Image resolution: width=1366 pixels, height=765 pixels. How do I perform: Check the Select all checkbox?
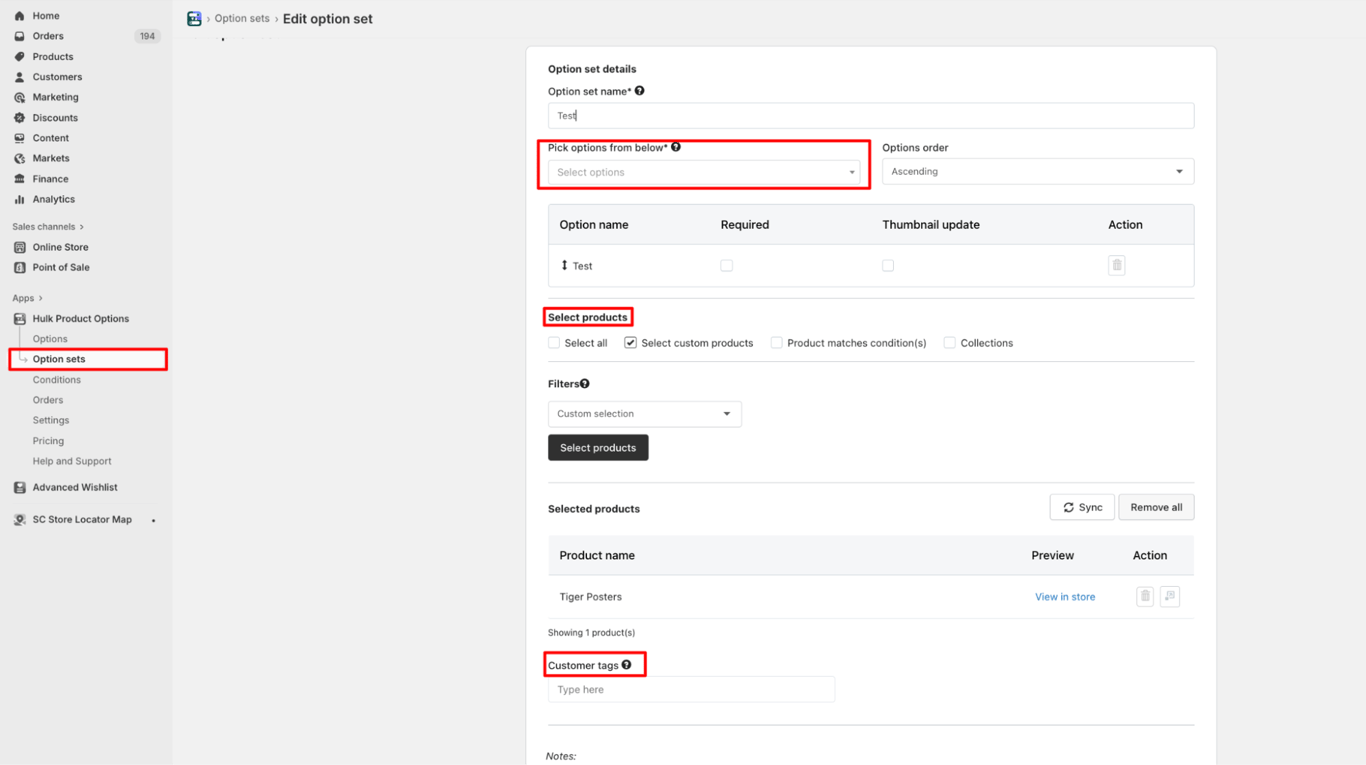pos(554,343)
